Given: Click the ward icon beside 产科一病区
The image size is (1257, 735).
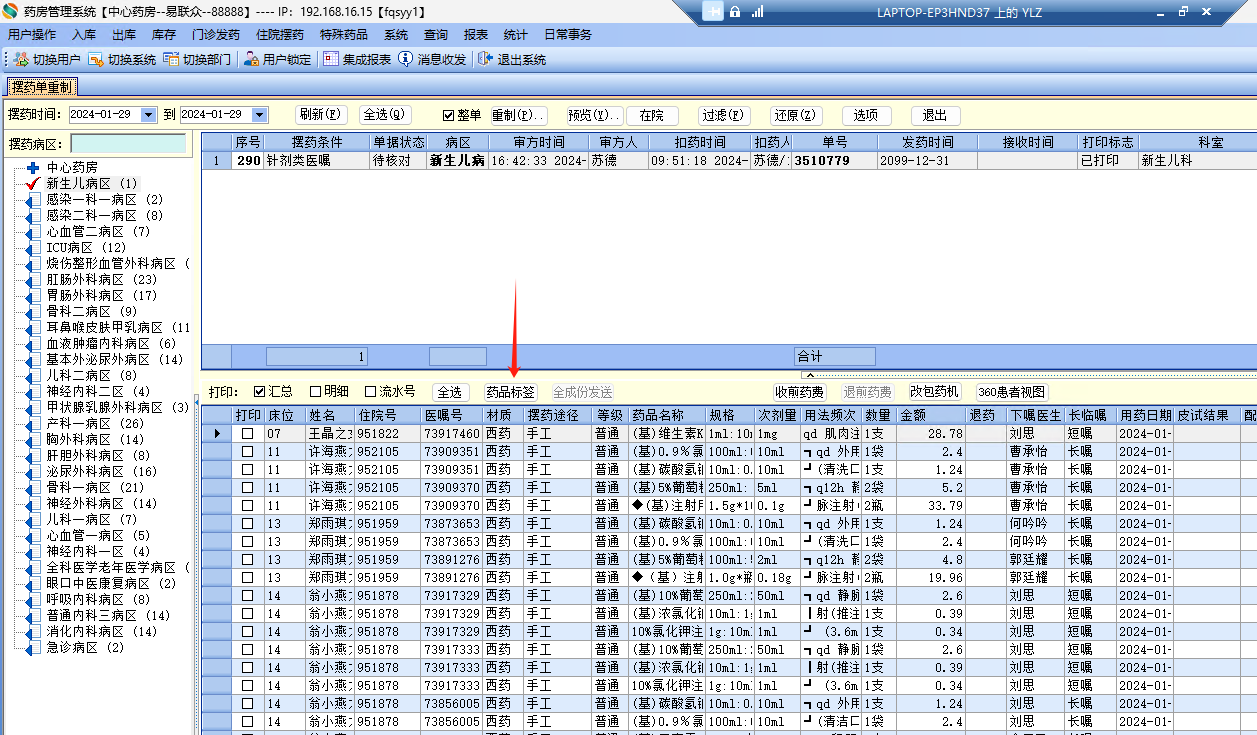Looking at the screenshot, I should coord(33,424).
